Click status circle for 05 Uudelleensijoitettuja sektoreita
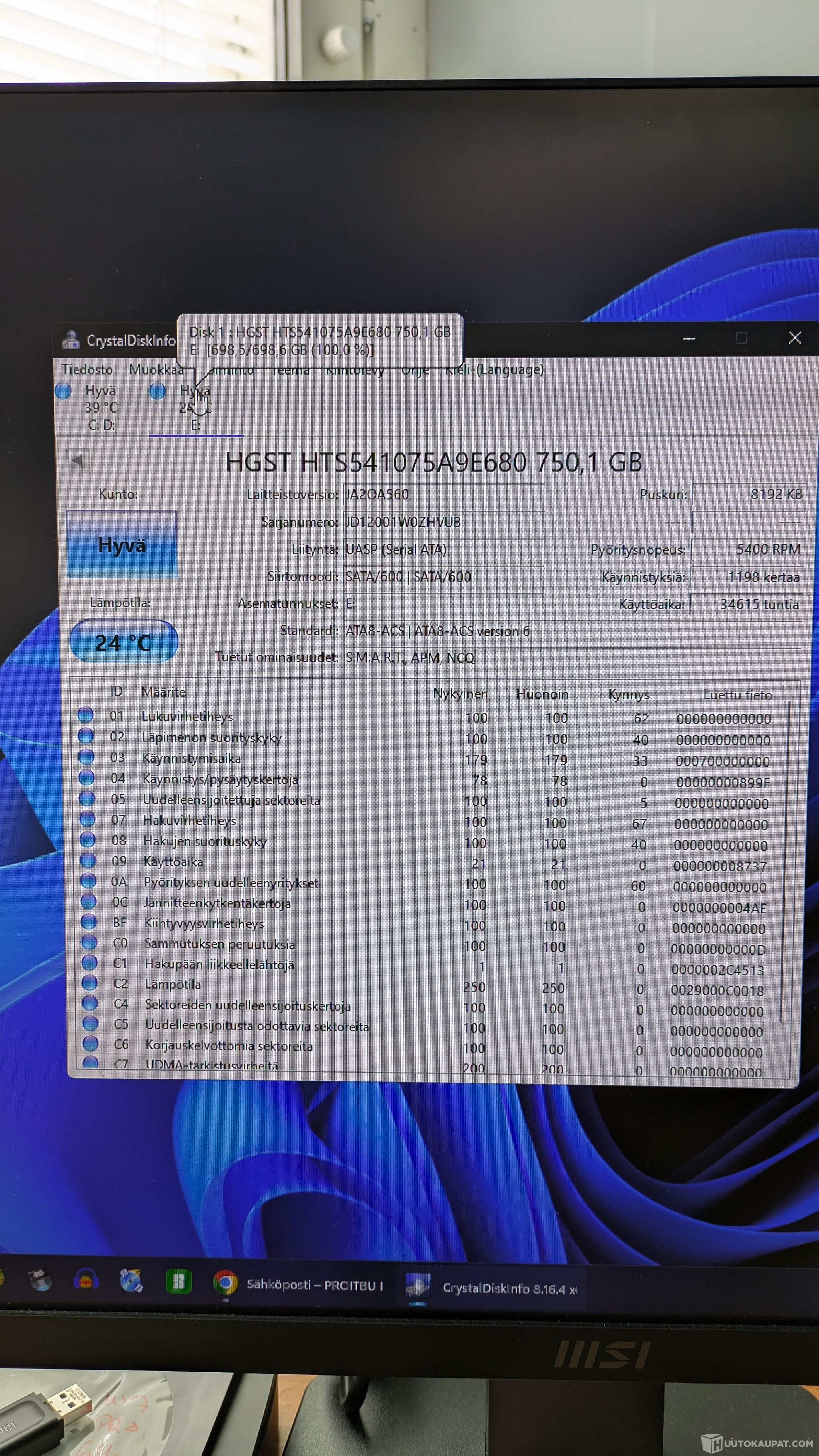Image resolution: width=819 pixels, height=1456 pixels. pos(87,798)
